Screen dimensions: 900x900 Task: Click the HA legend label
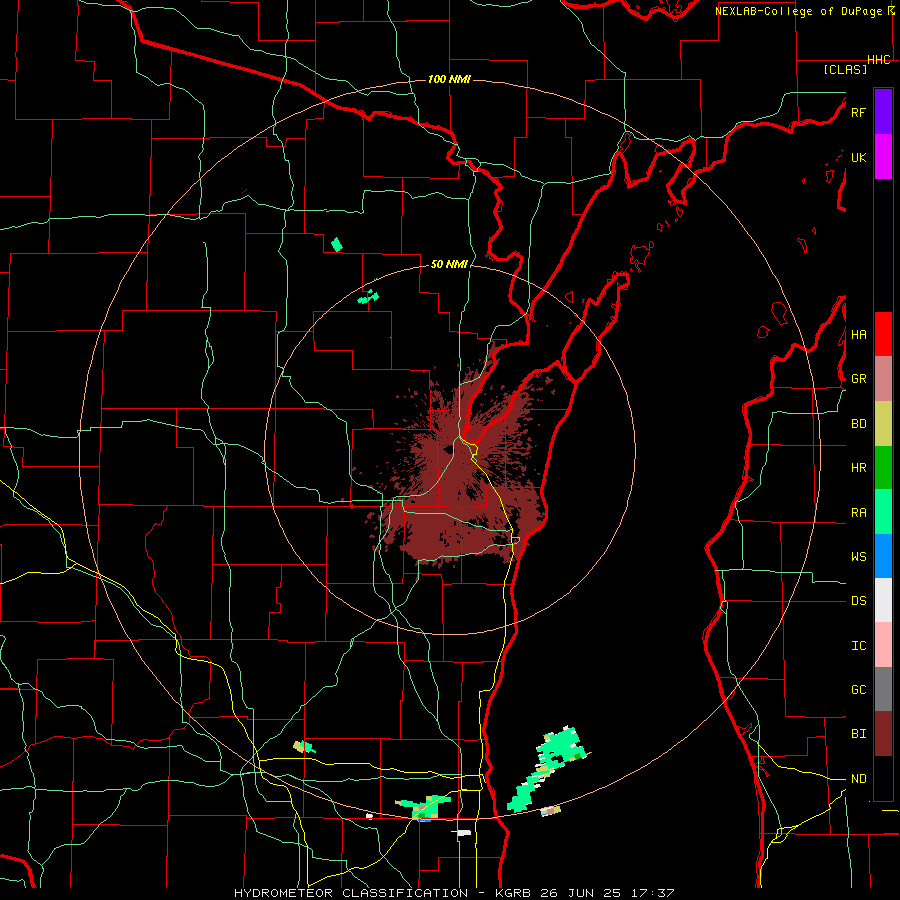(x=858, y=335)
